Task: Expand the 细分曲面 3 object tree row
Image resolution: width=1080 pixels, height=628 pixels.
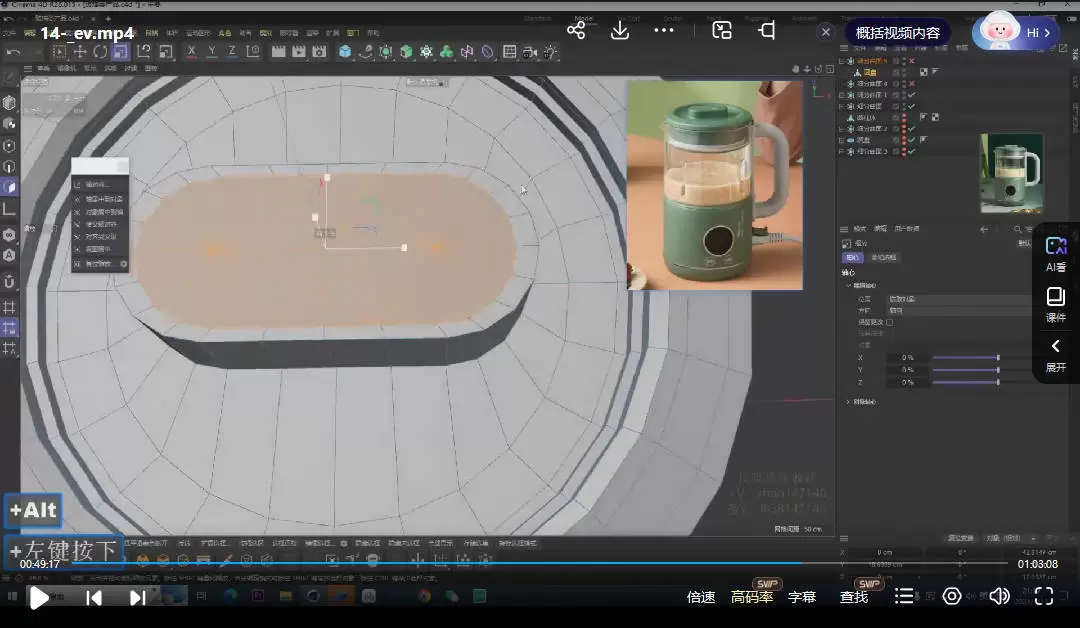Action: point(842,151)
